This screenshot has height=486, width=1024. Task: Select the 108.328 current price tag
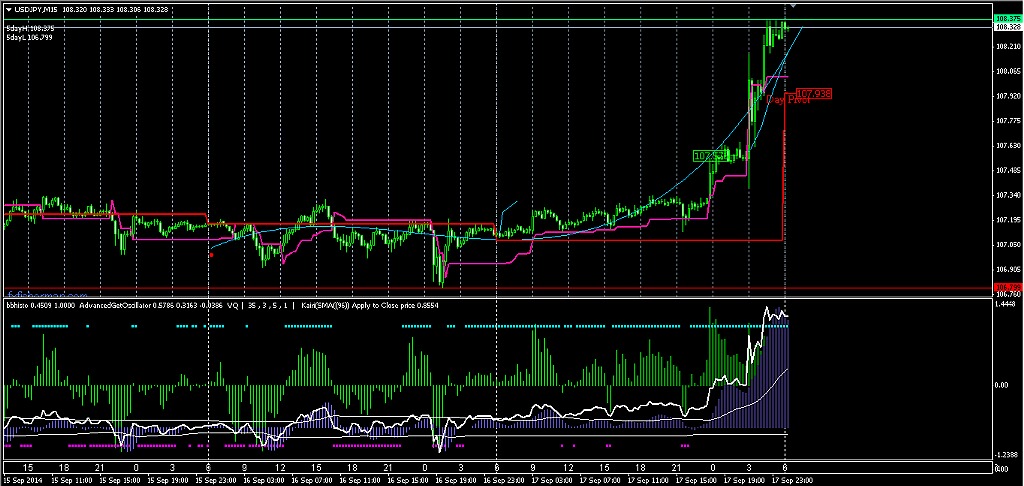pos(1007,28)
